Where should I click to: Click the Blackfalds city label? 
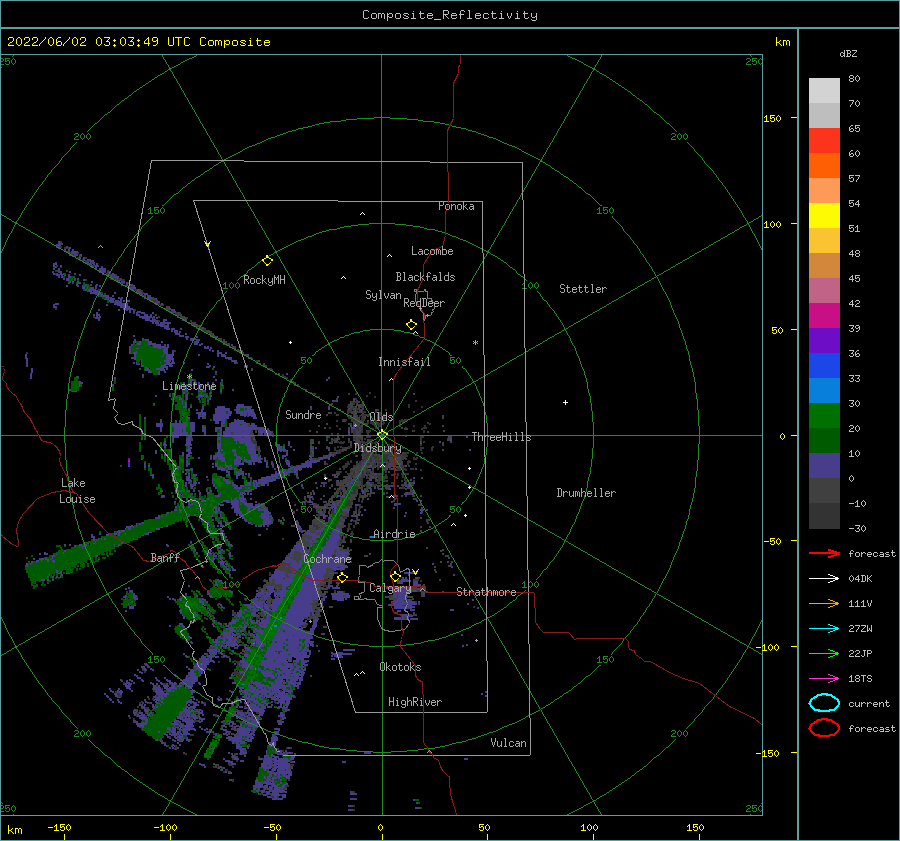pos(425,277)
